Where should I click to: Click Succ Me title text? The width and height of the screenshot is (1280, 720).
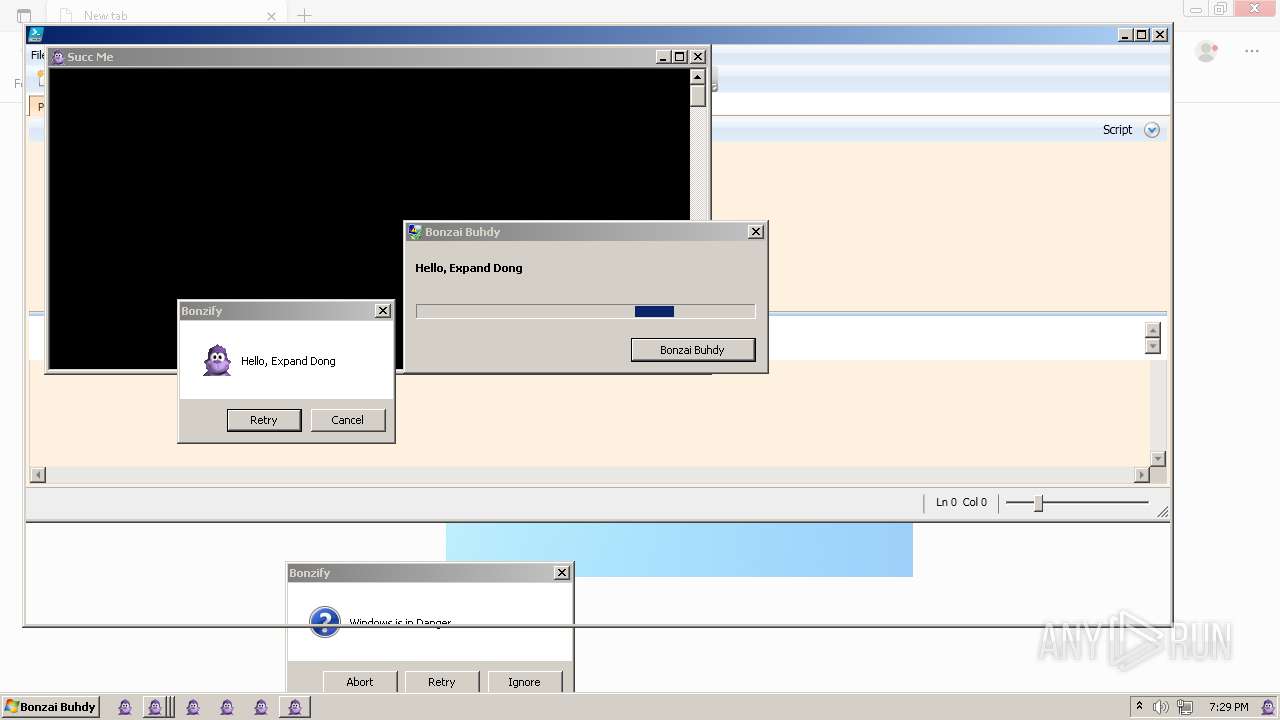click(90, 57)
